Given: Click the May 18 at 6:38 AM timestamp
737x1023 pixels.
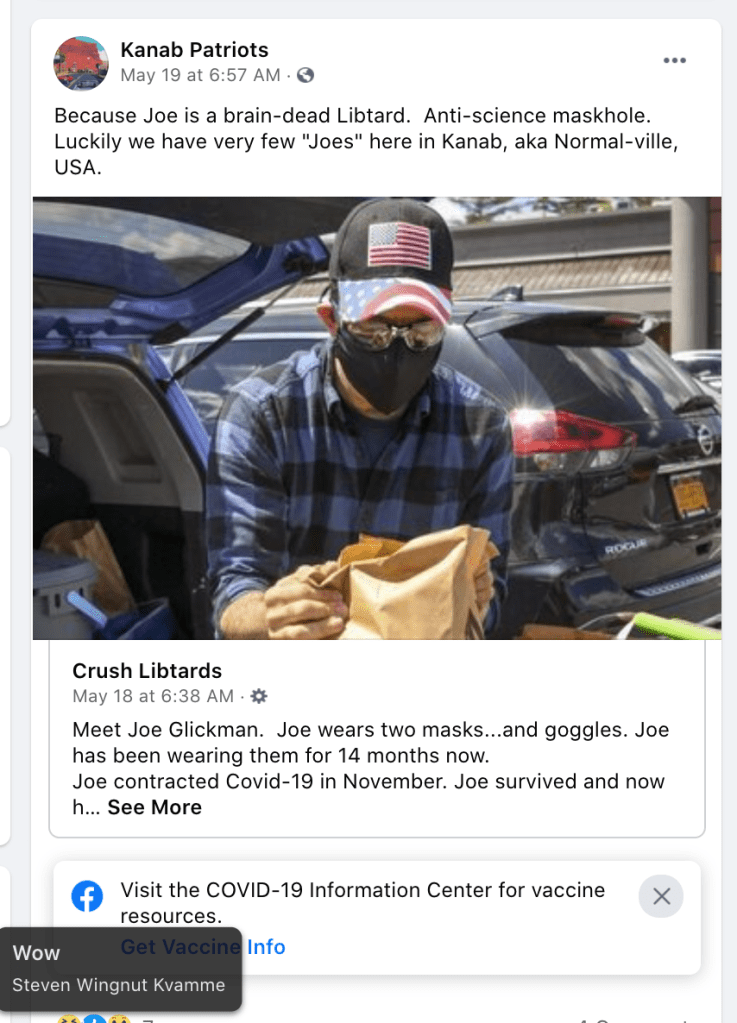Looking at the screenshot, I should pyautogui.click(x=153, y=696).
